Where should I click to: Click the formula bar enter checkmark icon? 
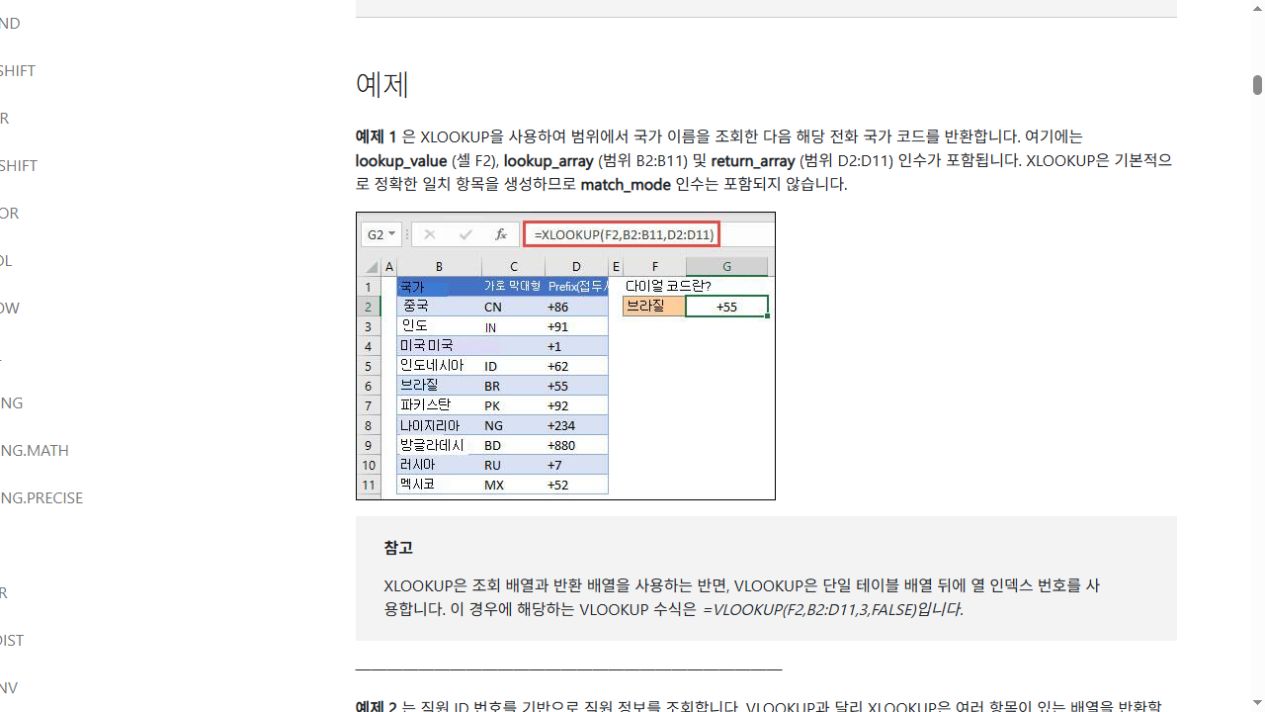466,234
